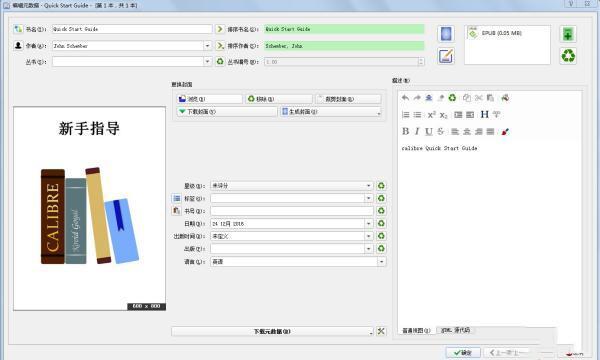Clear the identifiers with its recycle icon
The height and width of the screenshot is (360, 600).
tap(381, 211)
